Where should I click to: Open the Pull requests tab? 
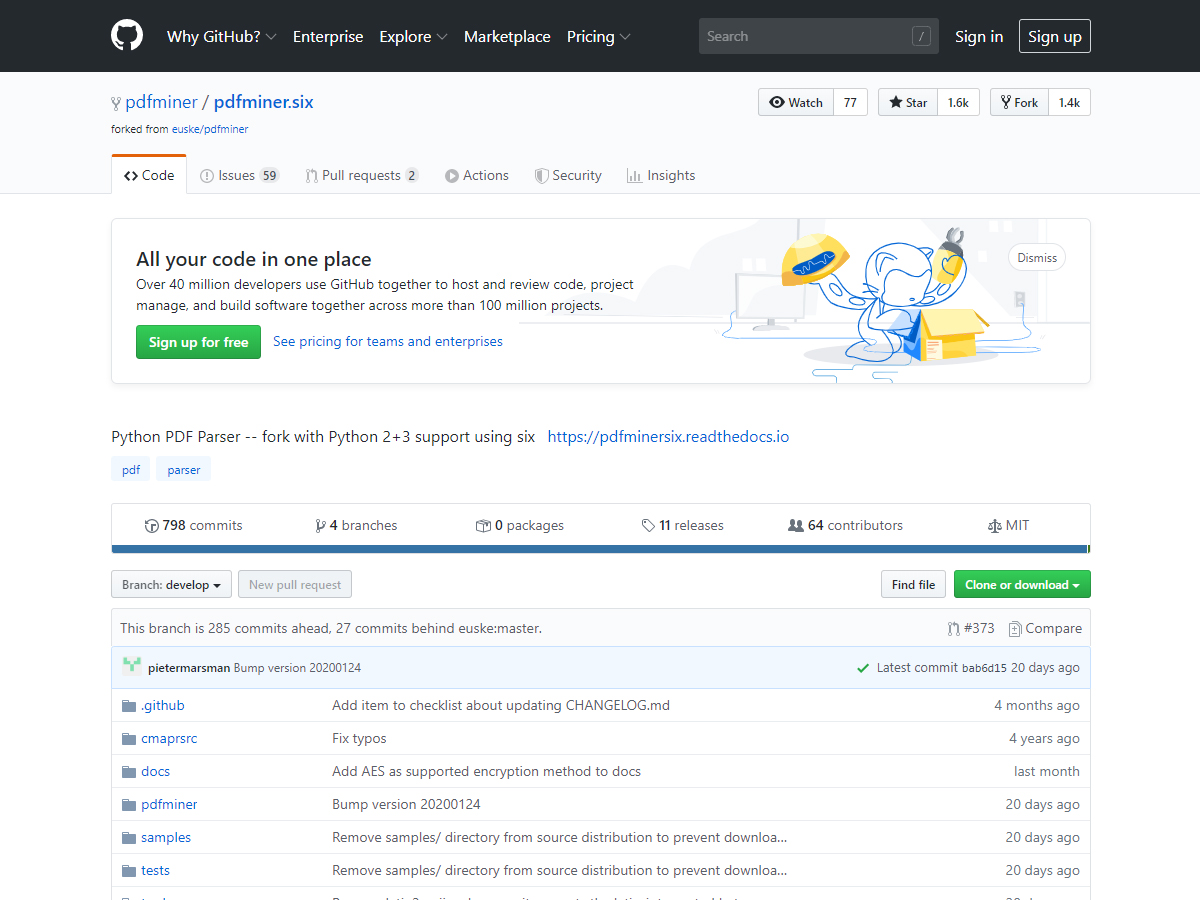[361, 175]
